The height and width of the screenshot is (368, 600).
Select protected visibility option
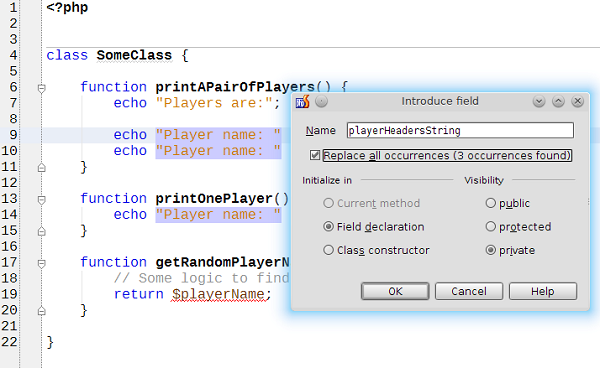coord(491,227)
